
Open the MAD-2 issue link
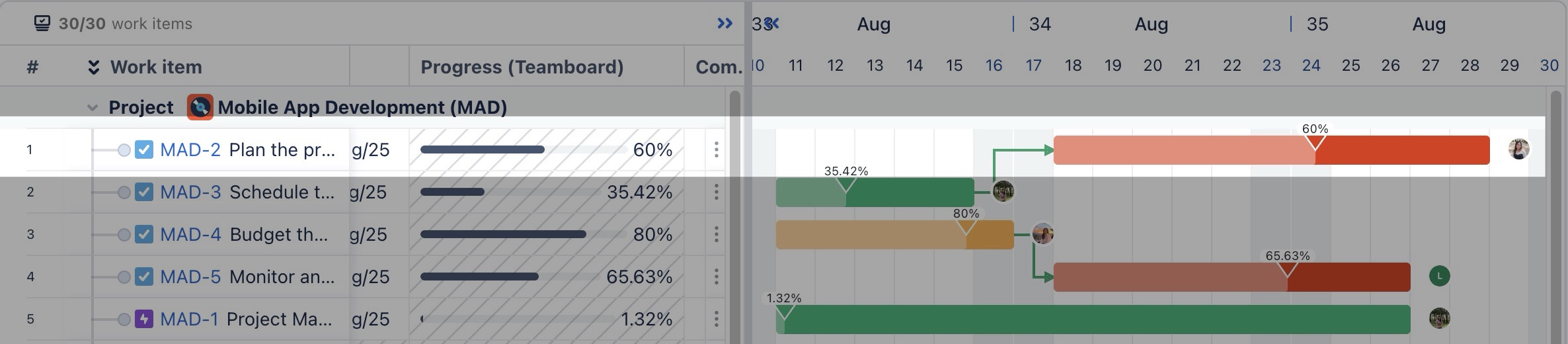(190, 150)
